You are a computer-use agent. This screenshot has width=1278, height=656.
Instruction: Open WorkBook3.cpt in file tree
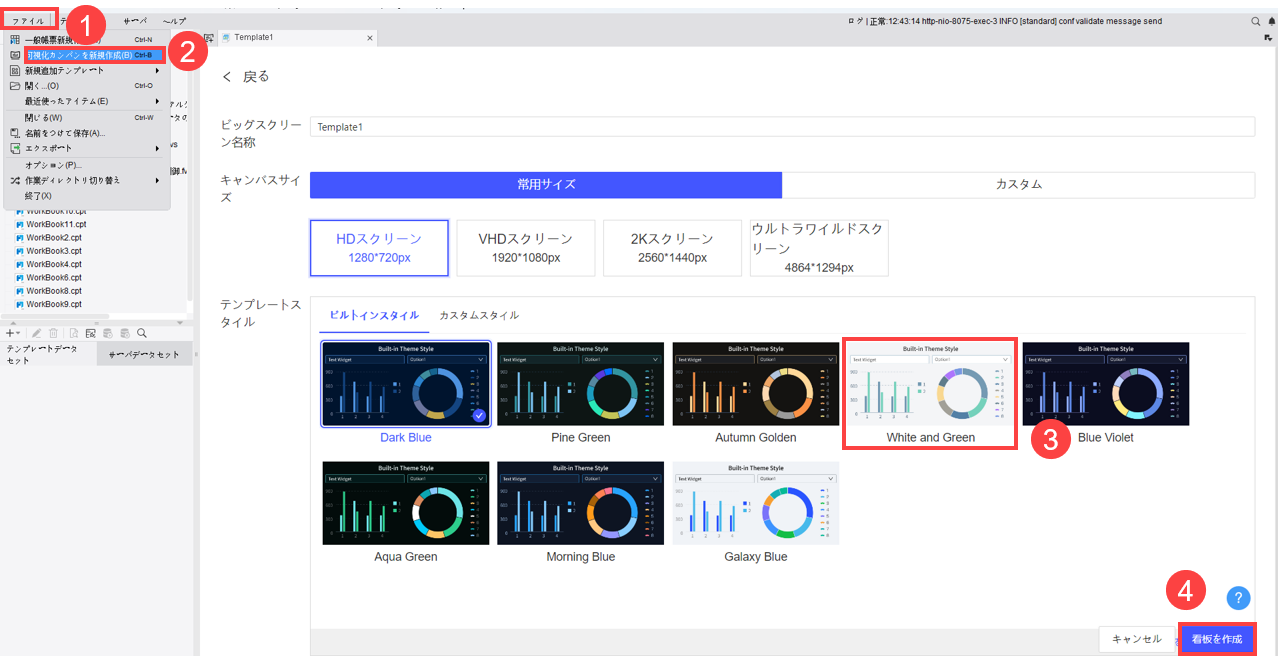(54, 251)
